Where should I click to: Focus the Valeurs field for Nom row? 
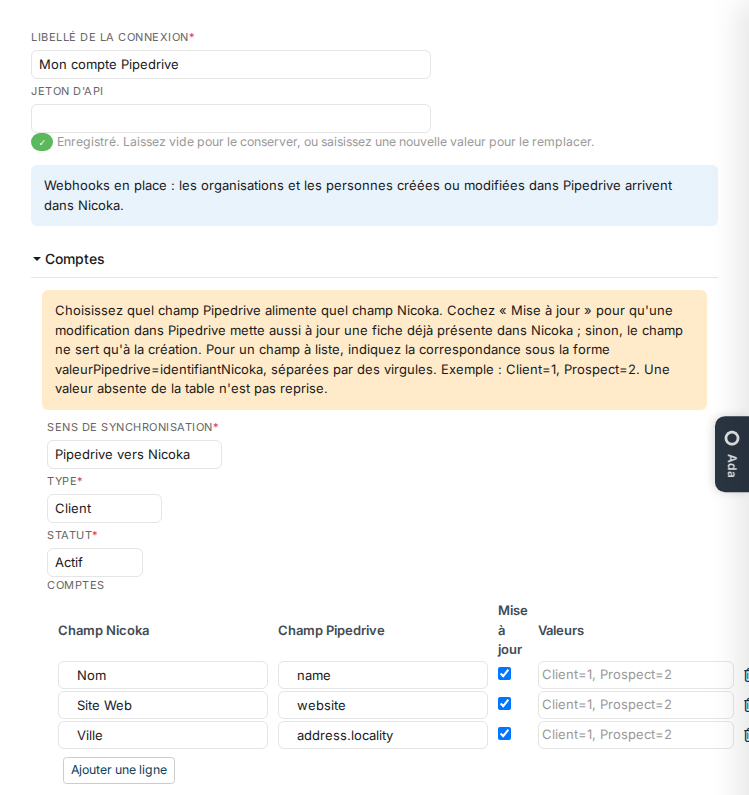(x=636, y=675)
